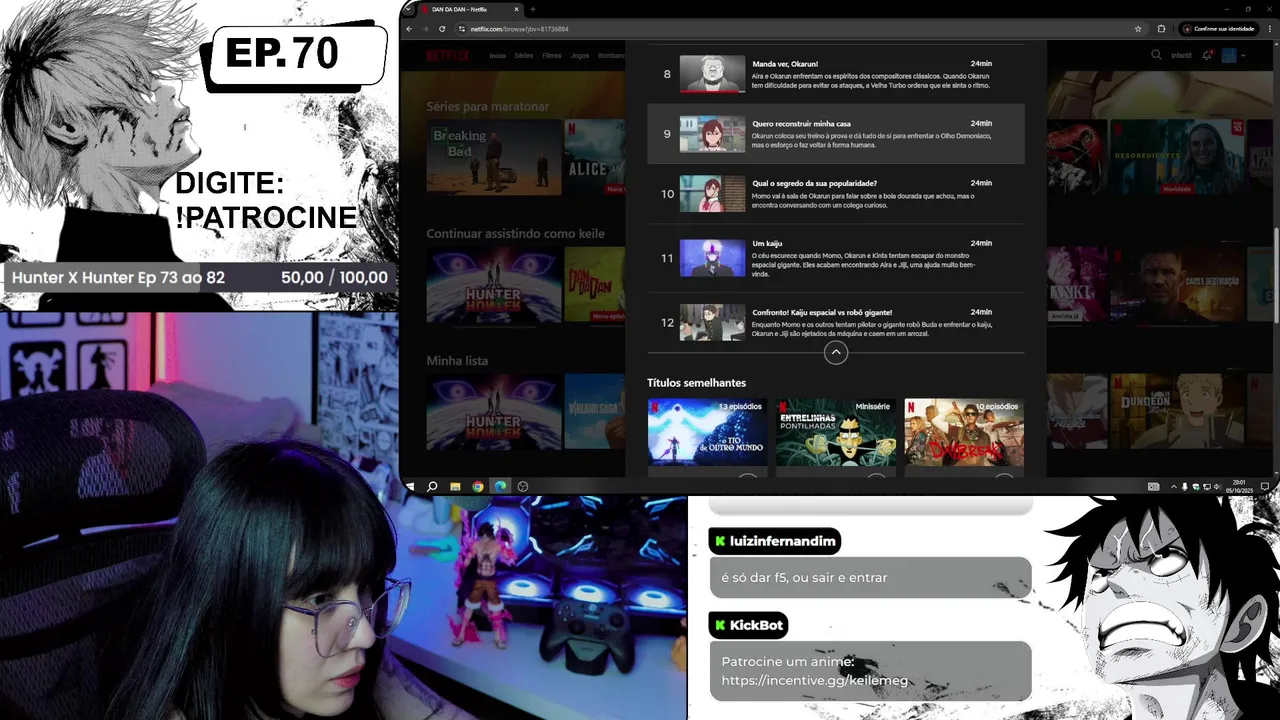Go to Netflix Filmes menu
Screen dimensions: 1280x720
point(552,56)
